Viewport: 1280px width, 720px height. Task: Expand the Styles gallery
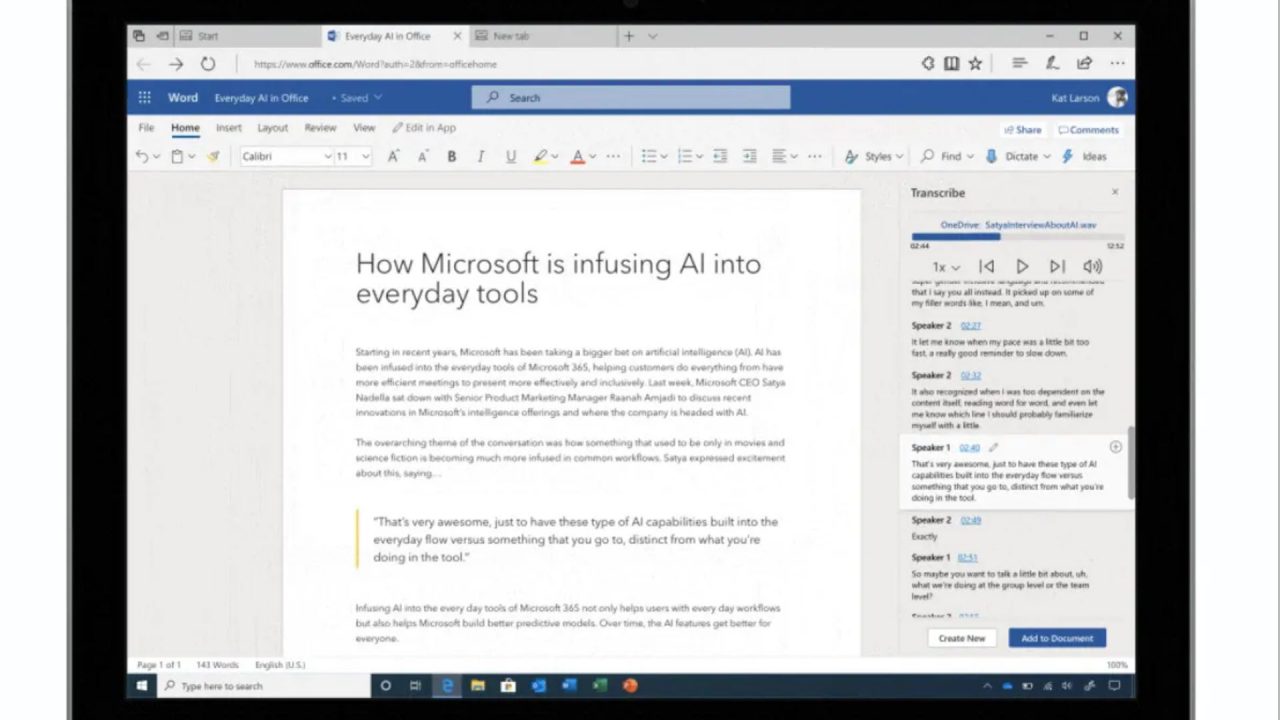coord(873,157)
